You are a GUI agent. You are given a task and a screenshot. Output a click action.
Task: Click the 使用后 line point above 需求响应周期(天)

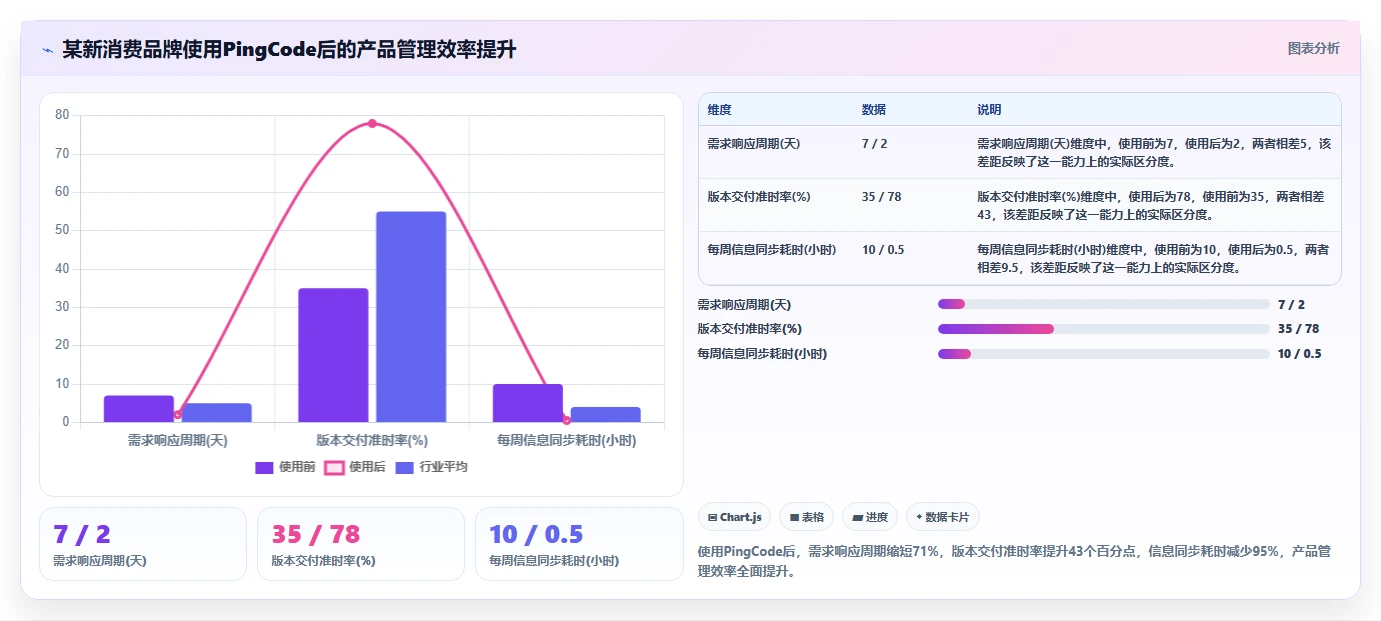coord(178,414)
